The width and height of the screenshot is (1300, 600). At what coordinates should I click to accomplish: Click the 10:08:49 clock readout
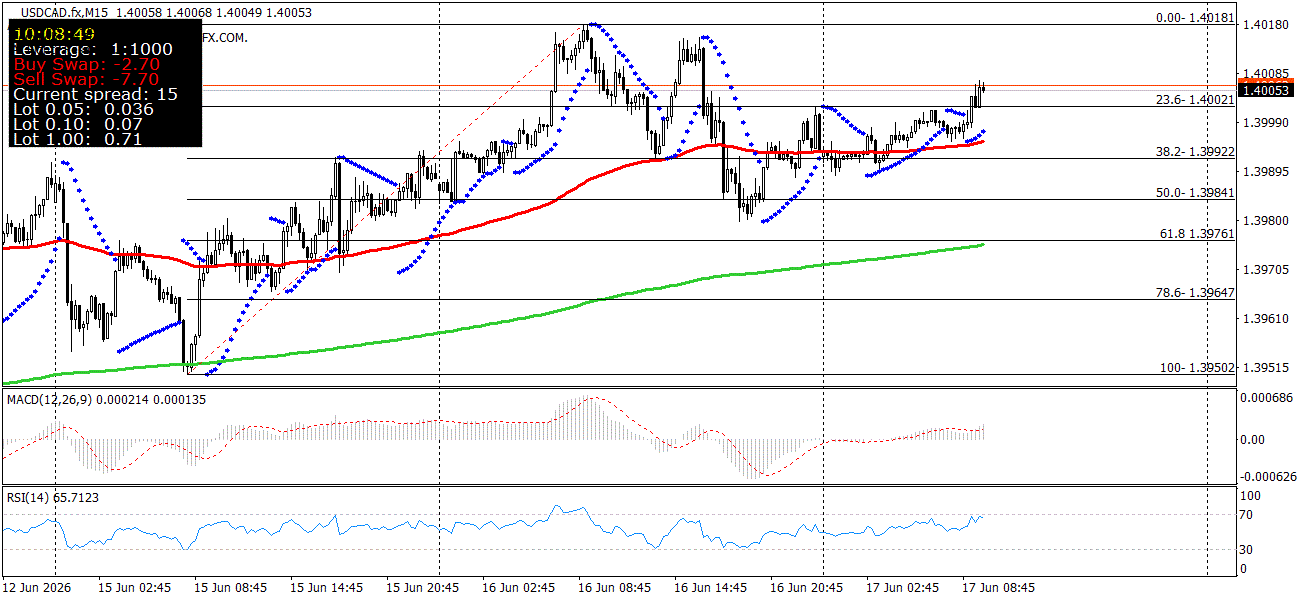coord(53,33)
